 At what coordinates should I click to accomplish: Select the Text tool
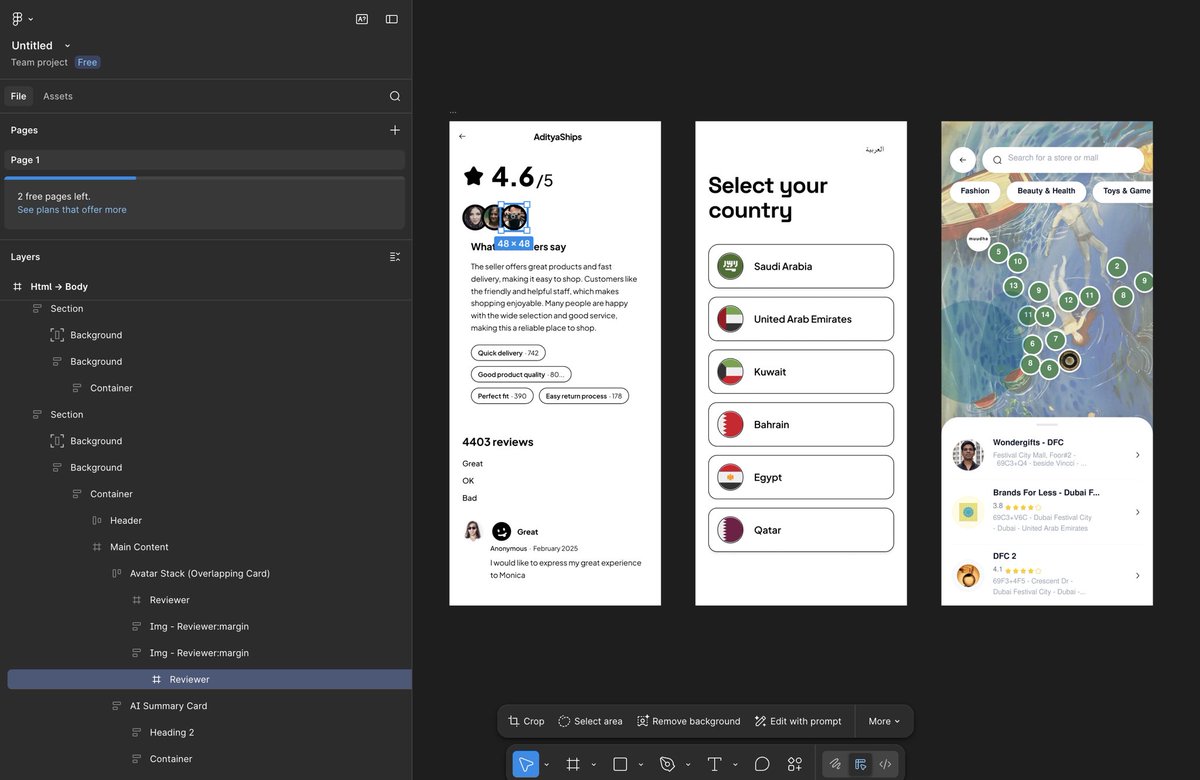click(x=714, y=764)
